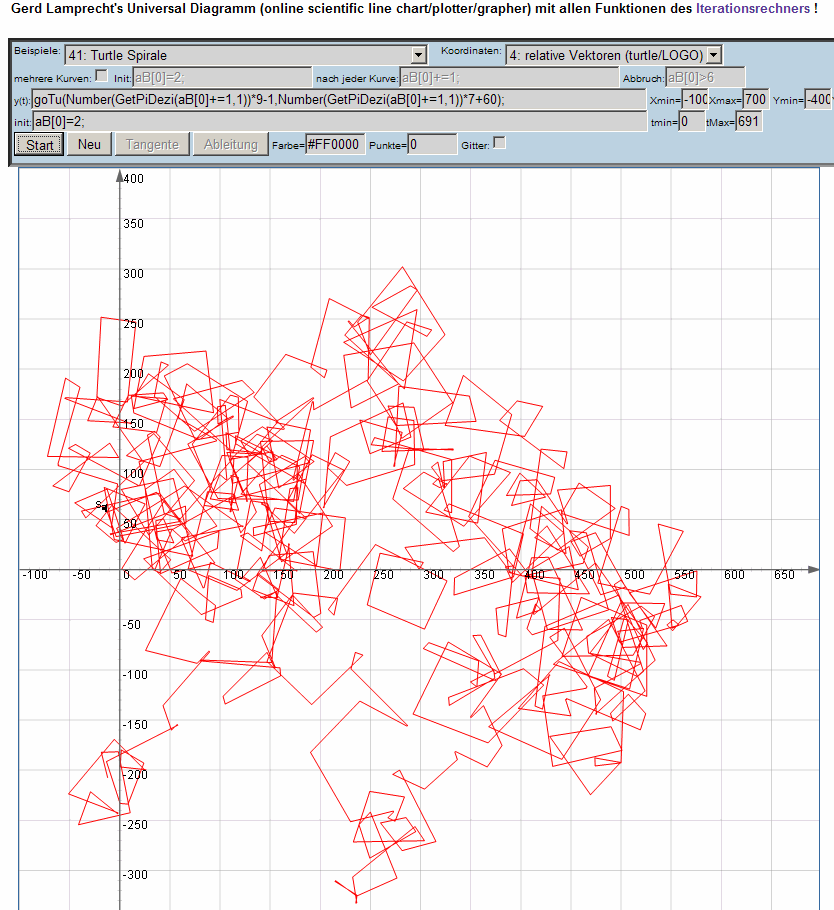Screen dimensions: 834x910
Task: Click the Punkte input field
Action: (x=432, y=144)
